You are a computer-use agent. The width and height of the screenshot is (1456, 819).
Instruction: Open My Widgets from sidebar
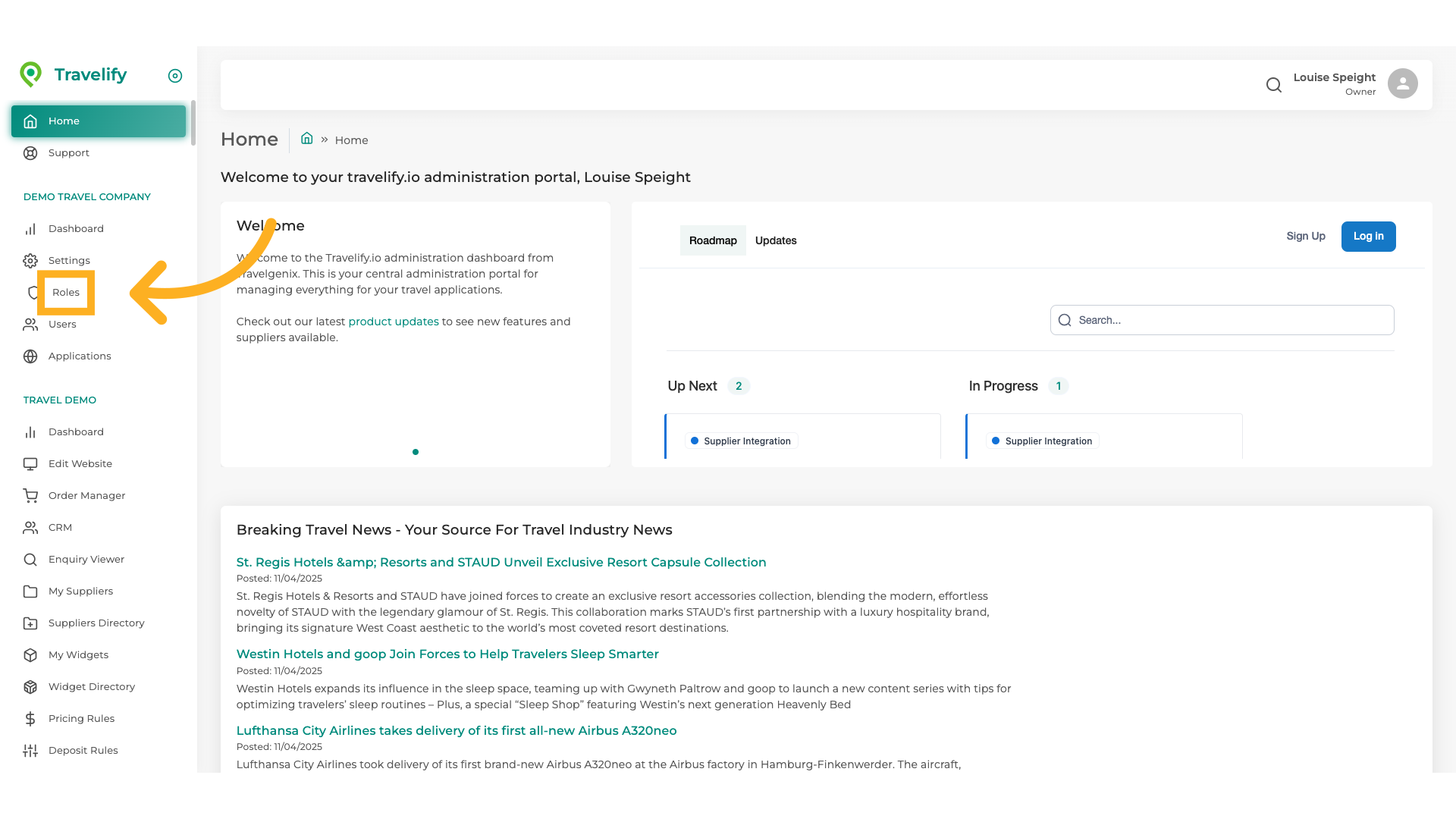(78, 654)
